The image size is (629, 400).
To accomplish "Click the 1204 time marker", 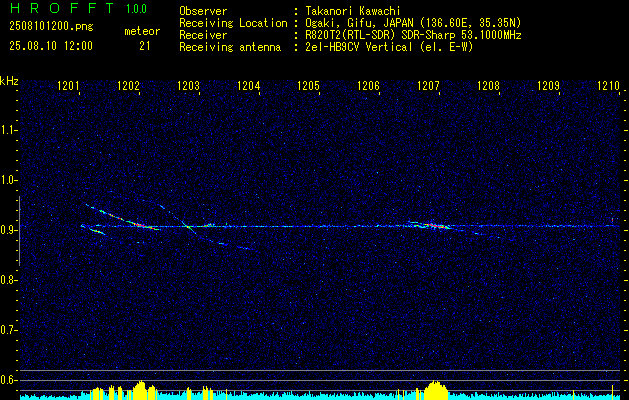I will [x=249, y=85].
